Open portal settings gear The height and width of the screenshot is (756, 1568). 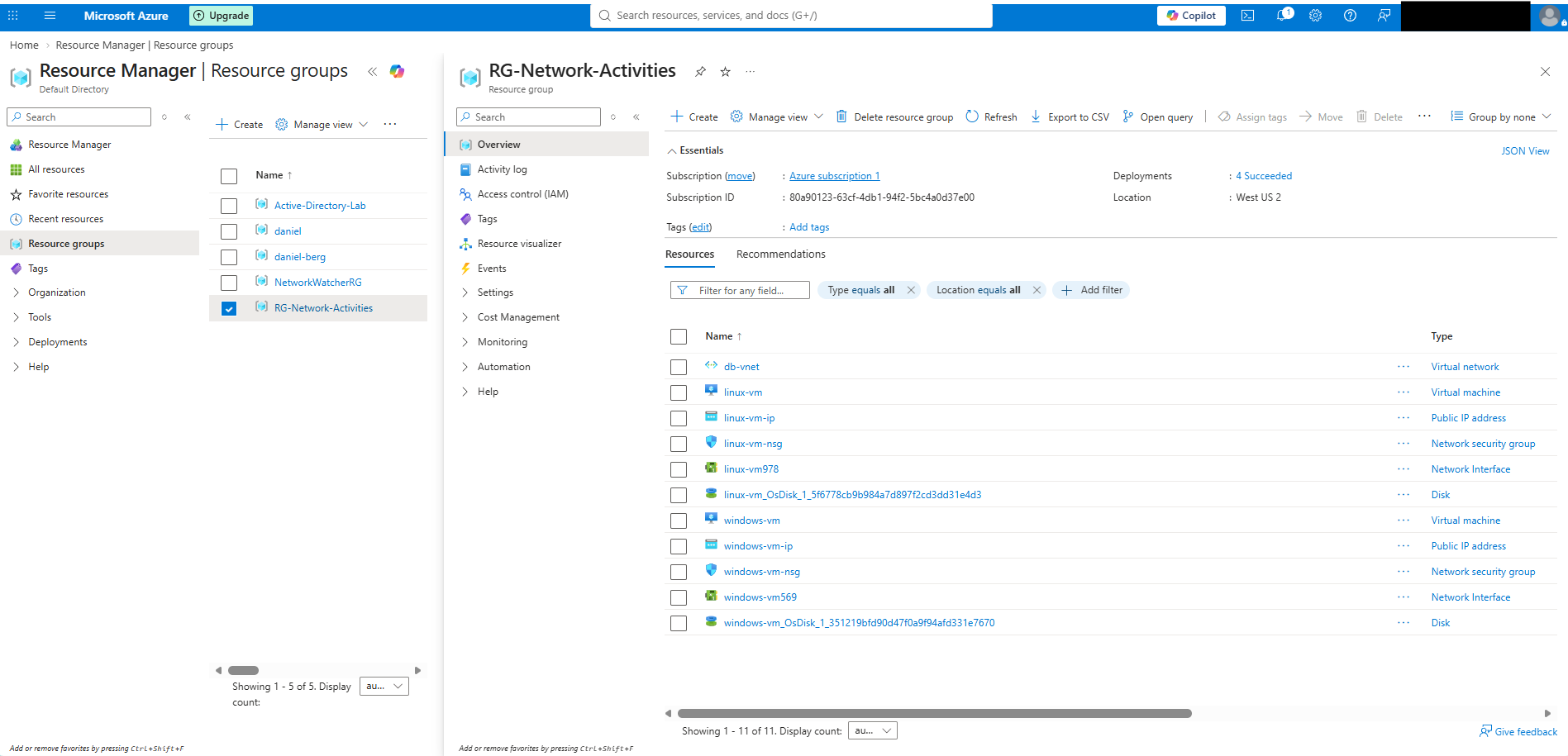(1315, 15)
